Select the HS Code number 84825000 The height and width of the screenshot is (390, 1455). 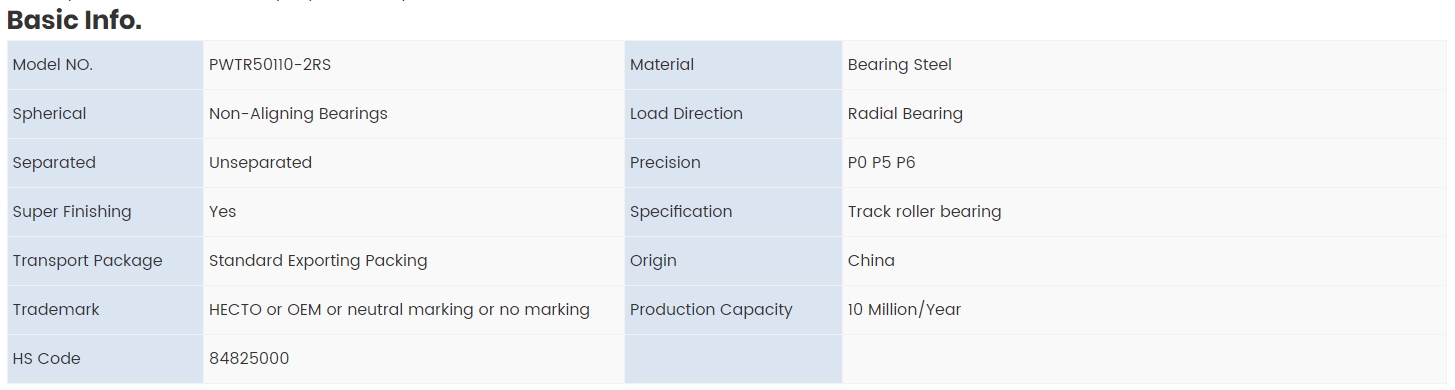[x=249, y=359]
